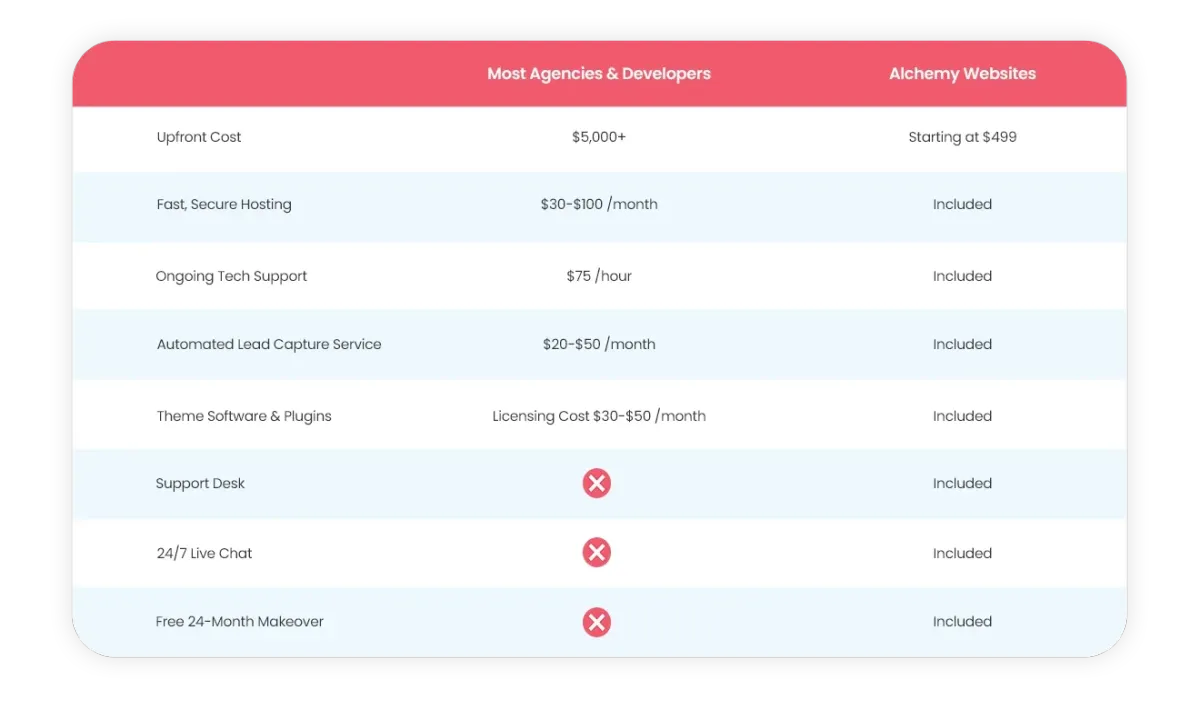Click the 'Automated Lead Capture Service' label
Image resolution: width=1200 pixels, height=720 pixels.
click(269, 344)
